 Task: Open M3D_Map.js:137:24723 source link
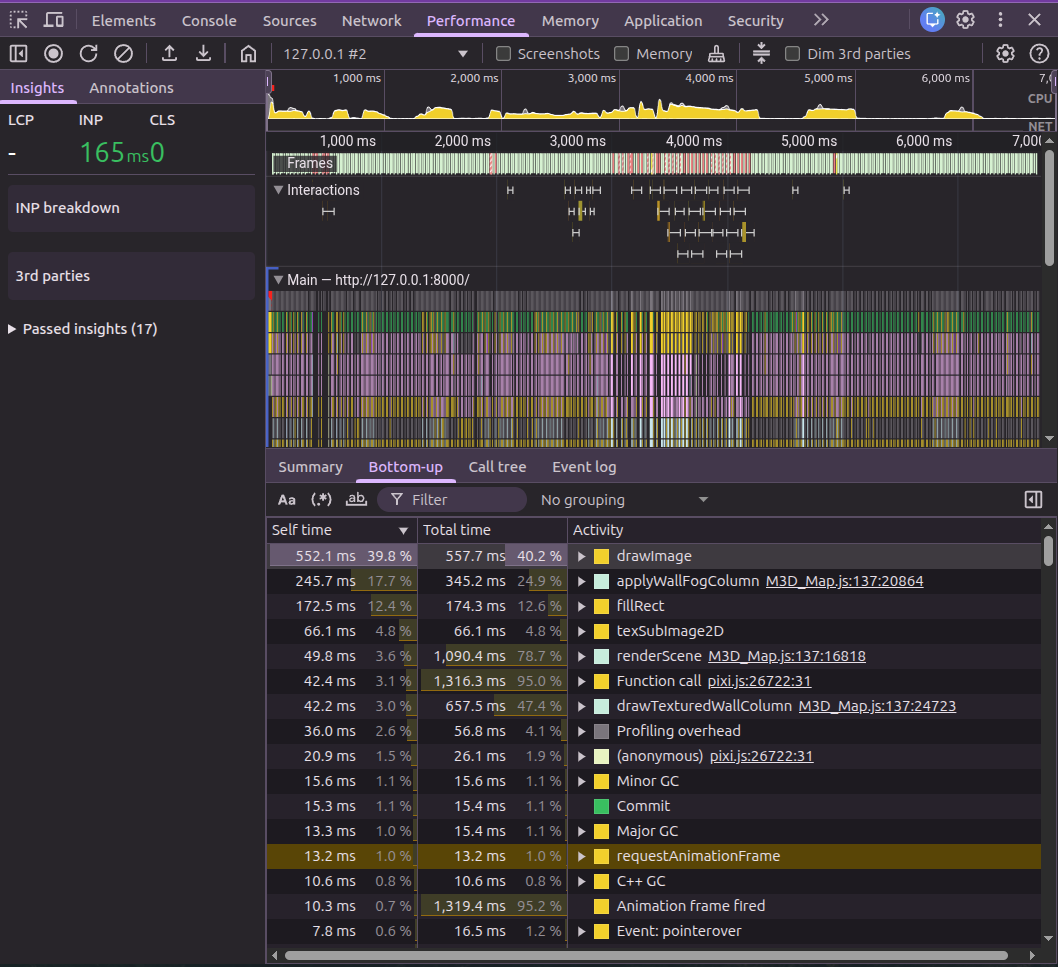pyautogui.click(x=877, y=707)
